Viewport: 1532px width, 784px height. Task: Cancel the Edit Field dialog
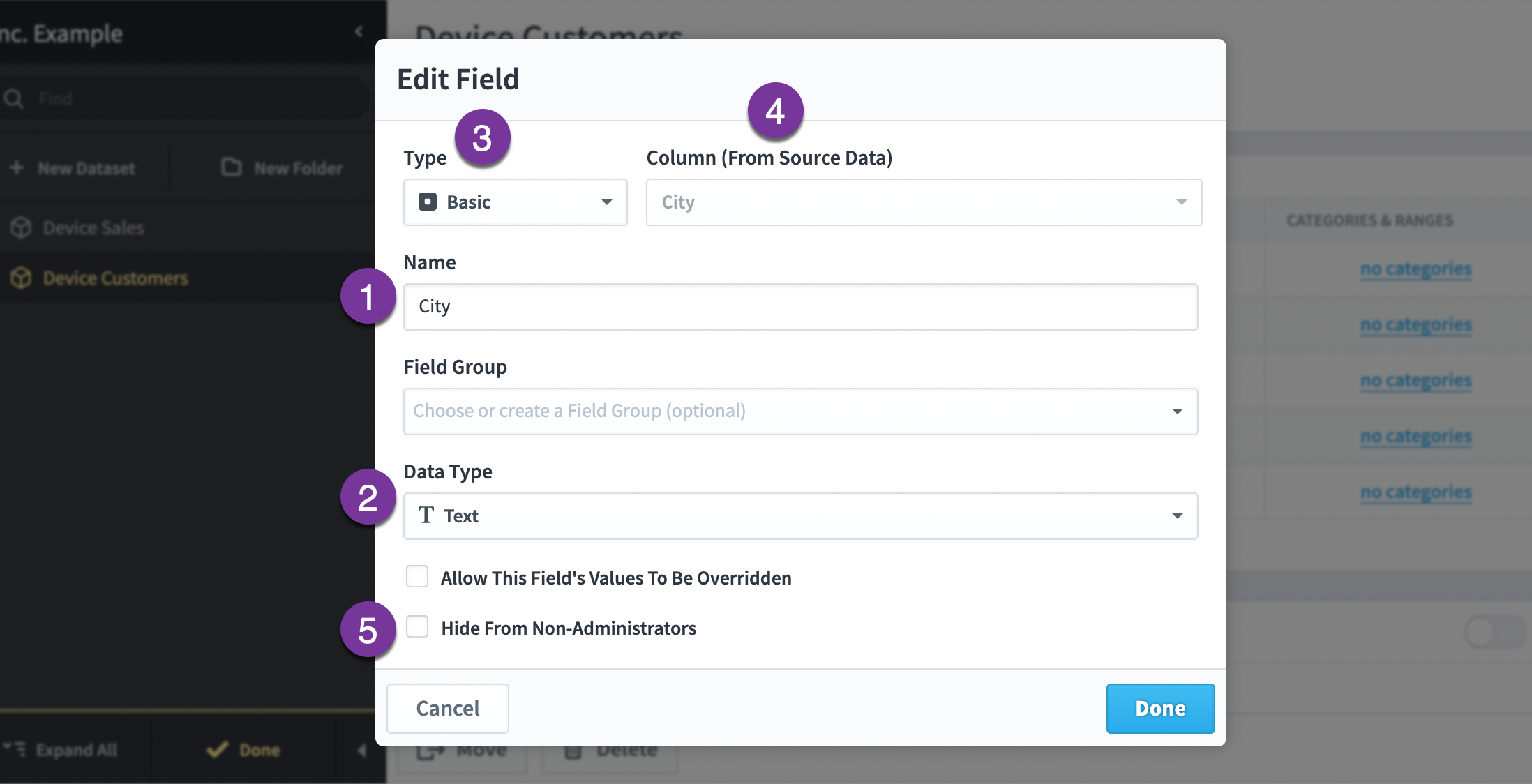pyautogui.click(x=448, y=708)
